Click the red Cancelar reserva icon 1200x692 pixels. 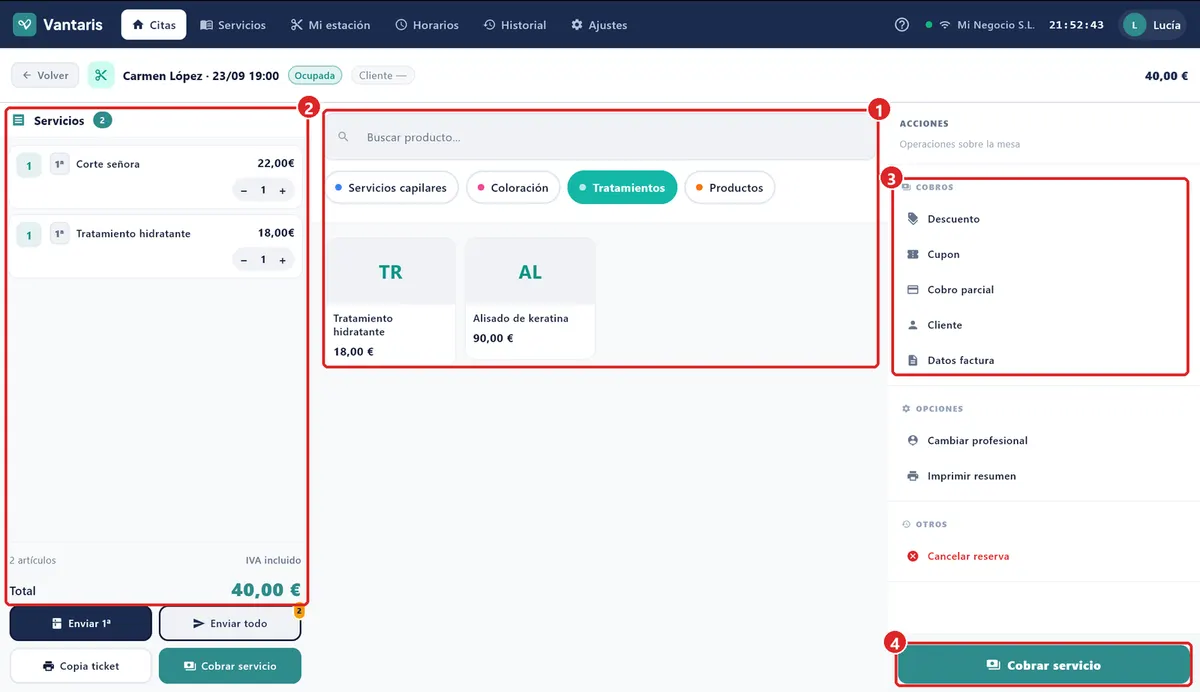(x=912, y=556)
